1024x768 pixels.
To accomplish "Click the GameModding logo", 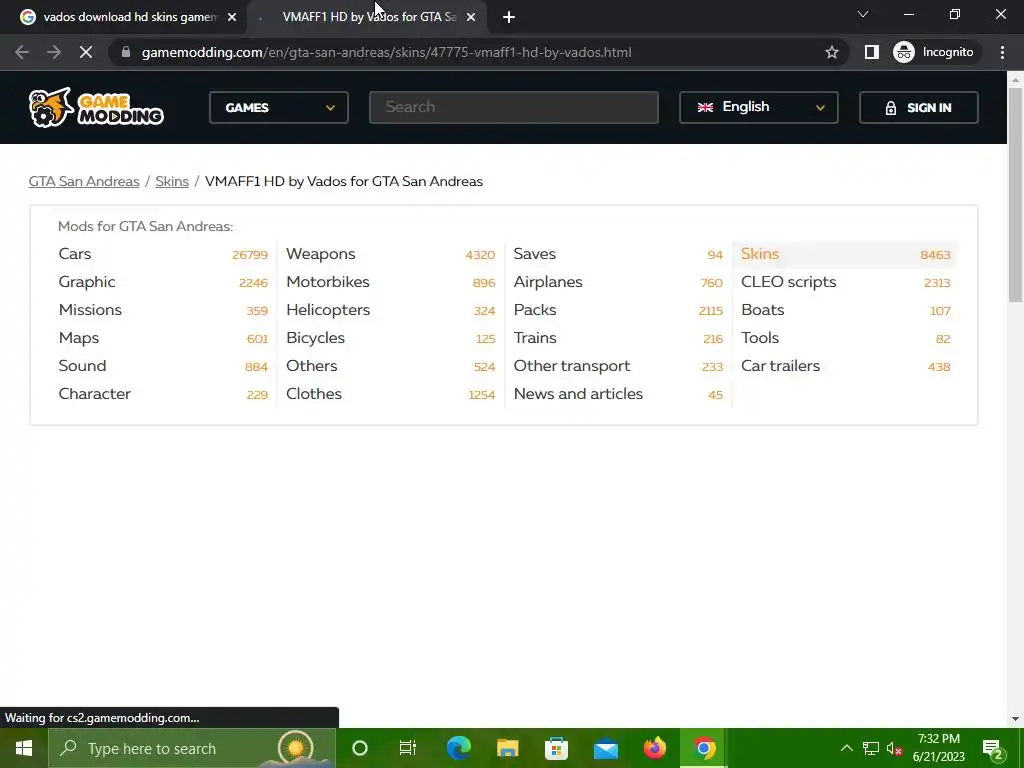I will [96, 108].
